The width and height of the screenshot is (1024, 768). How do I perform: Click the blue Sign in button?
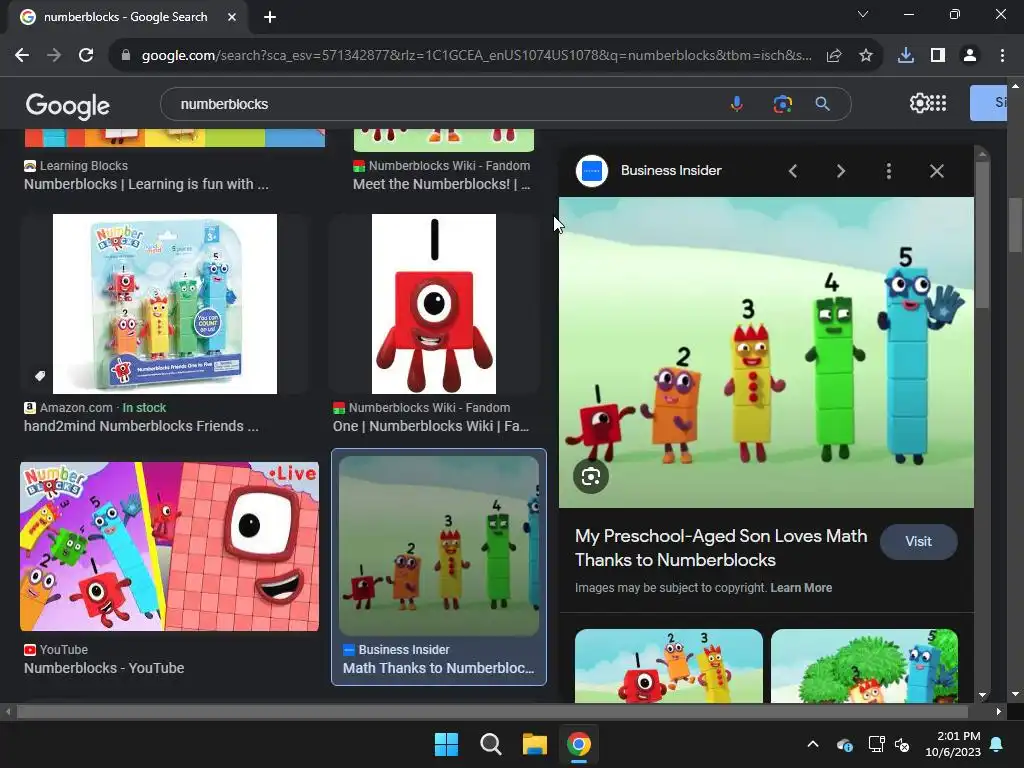pos(989,103)
